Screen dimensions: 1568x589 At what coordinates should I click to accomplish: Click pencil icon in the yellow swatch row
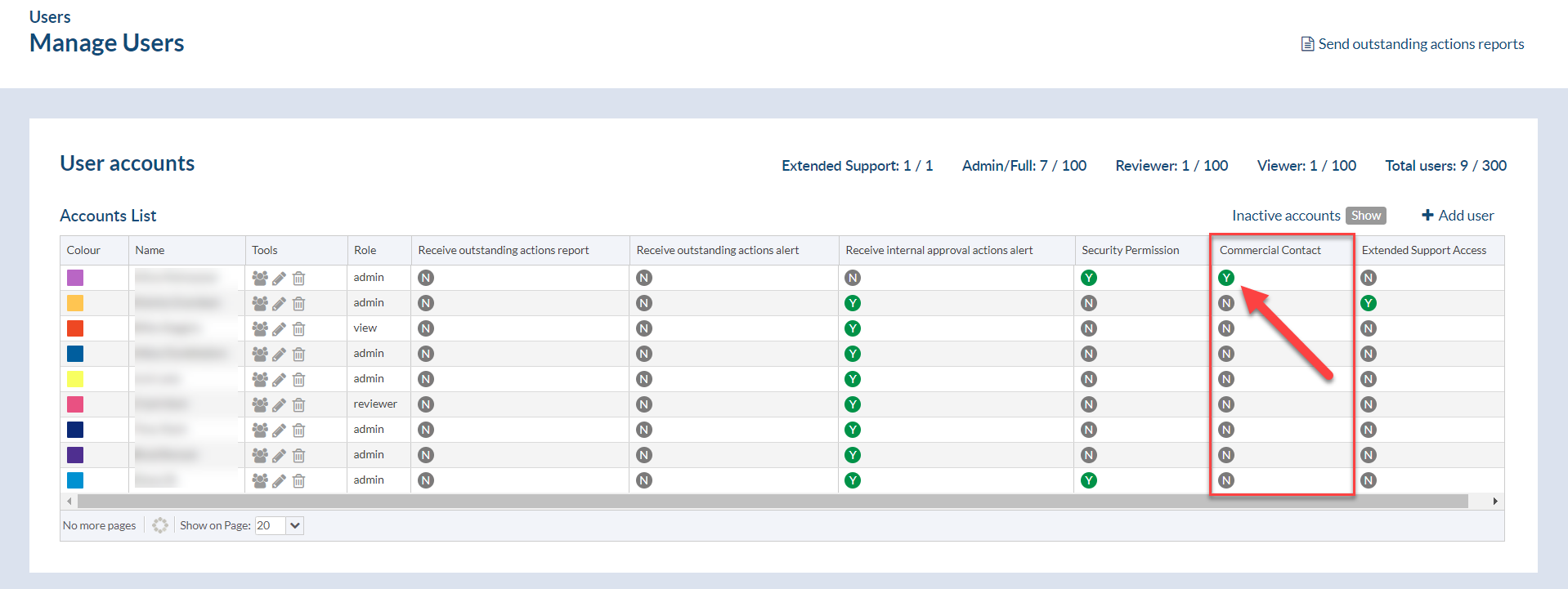pos(279,380)
